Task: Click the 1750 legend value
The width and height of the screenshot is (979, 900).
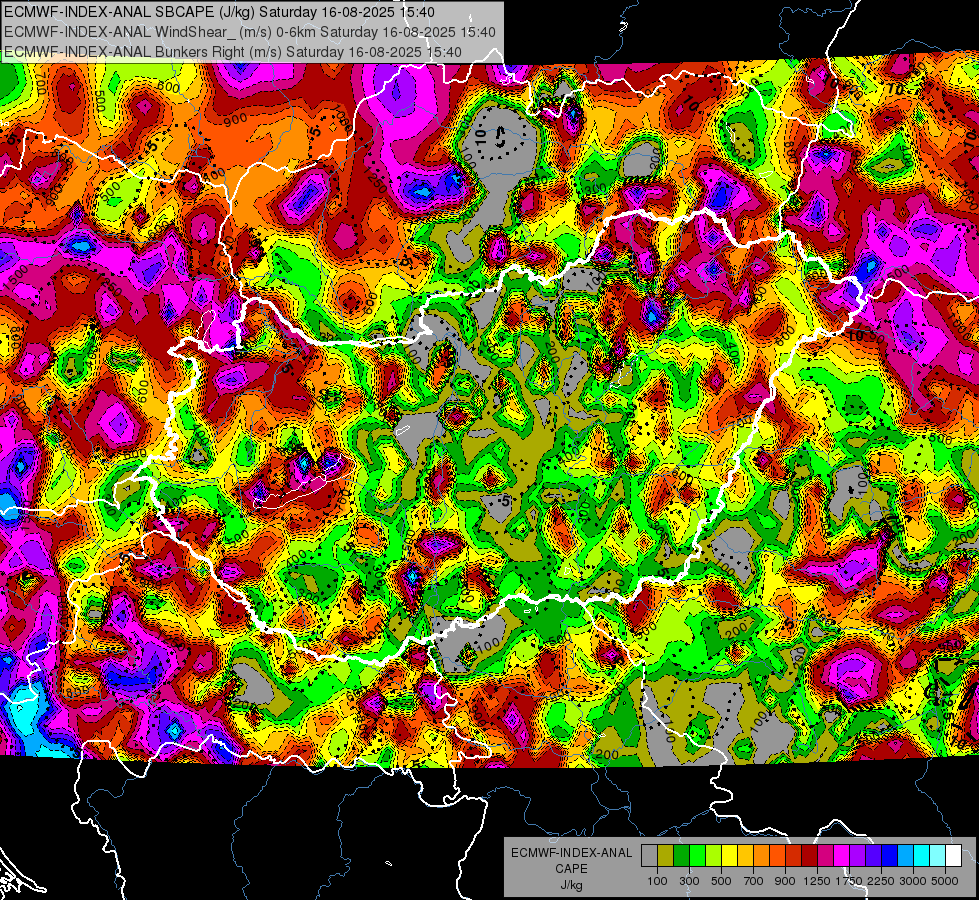Action: (849, 881)
